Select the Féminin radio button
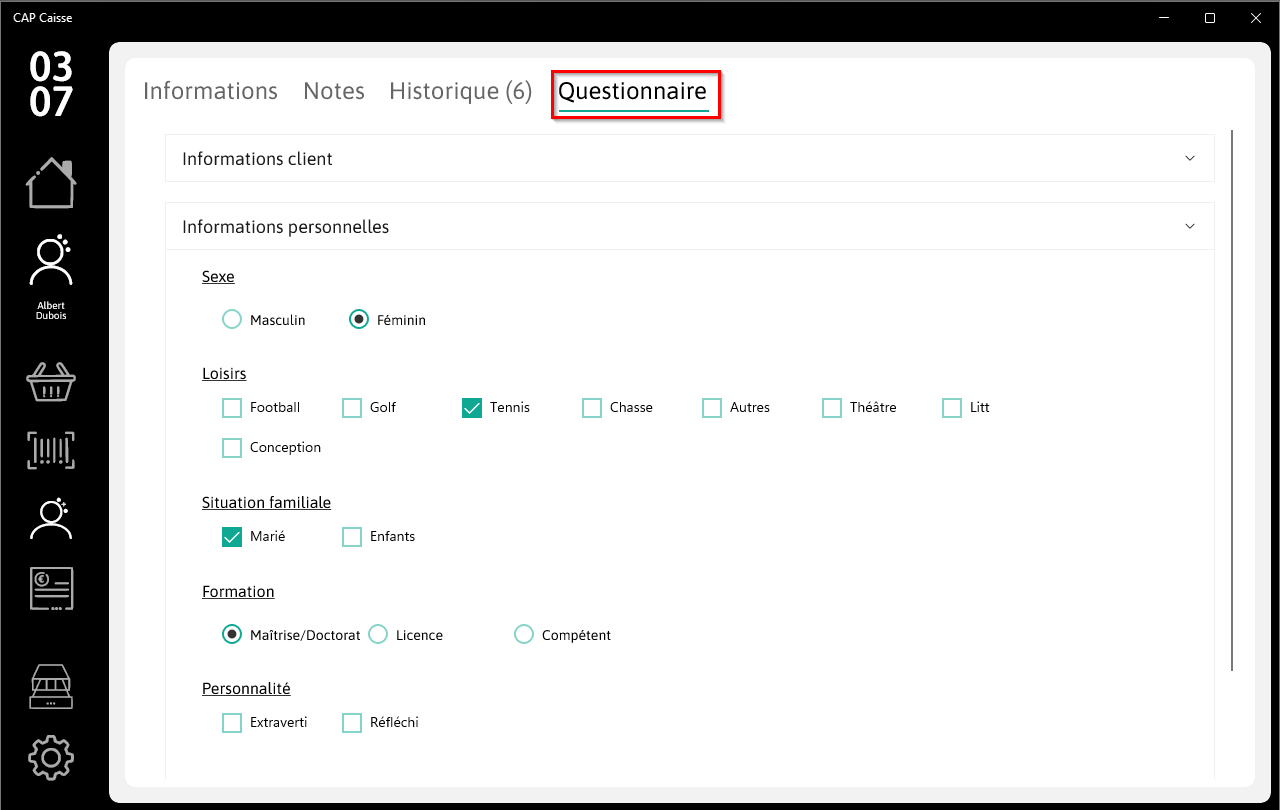Viewport: 1280px width, 810px height. pos(359,320)
